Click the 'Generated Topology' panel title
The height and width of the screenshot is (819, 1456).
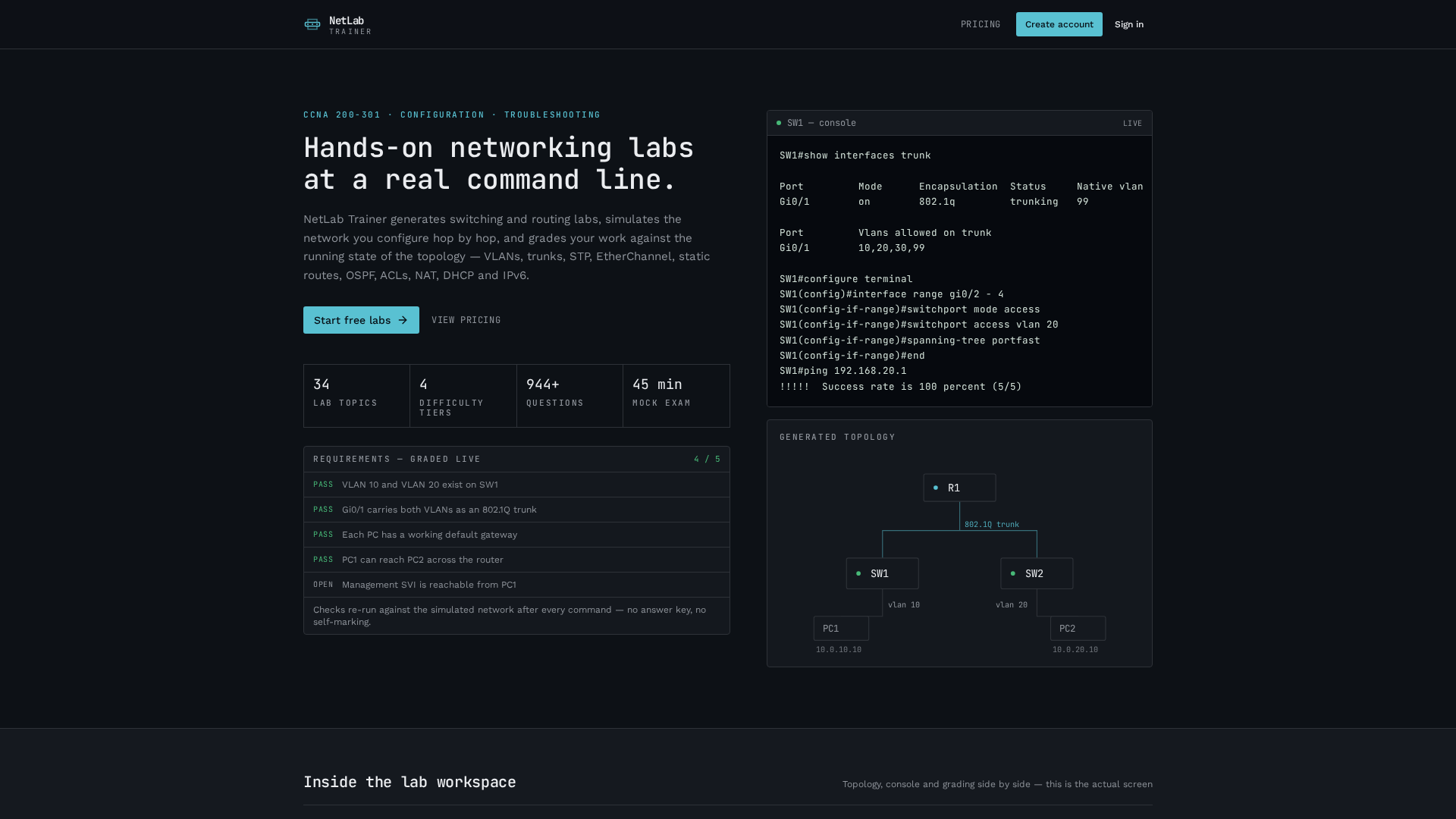(x=837, y=437)
